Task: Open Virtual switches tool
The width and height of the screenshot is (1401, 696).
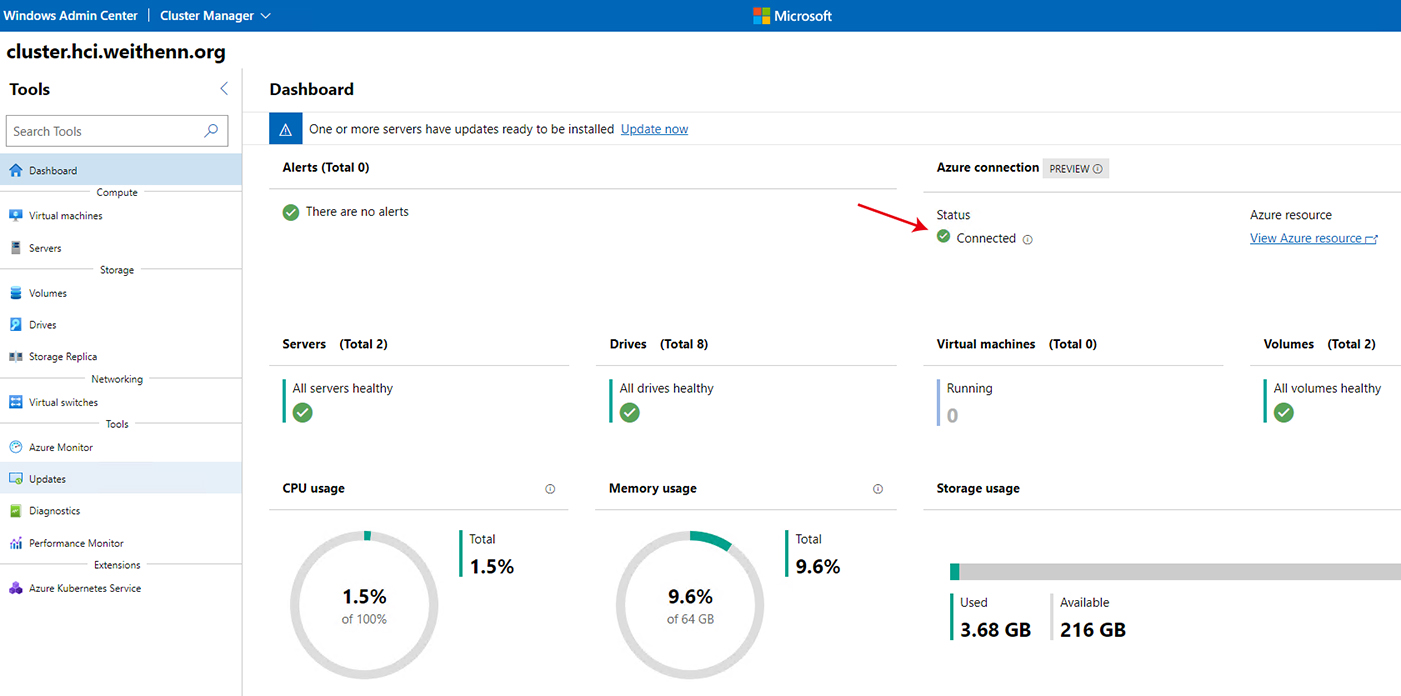Action: (121, 402)
